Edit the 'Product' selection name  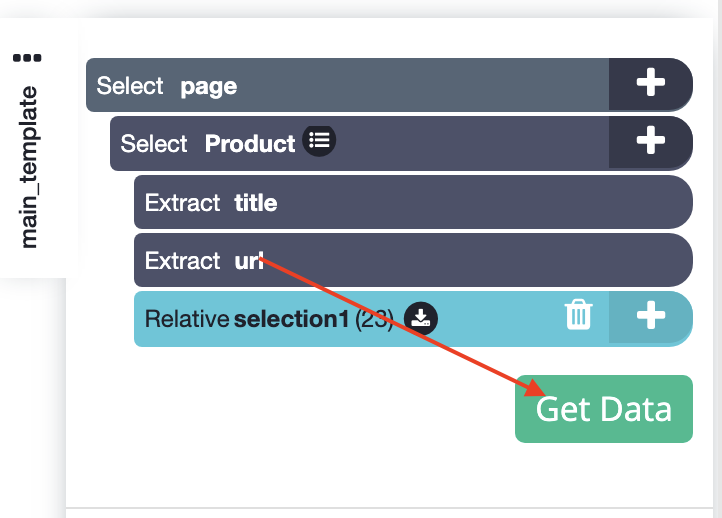pos(250,144)
